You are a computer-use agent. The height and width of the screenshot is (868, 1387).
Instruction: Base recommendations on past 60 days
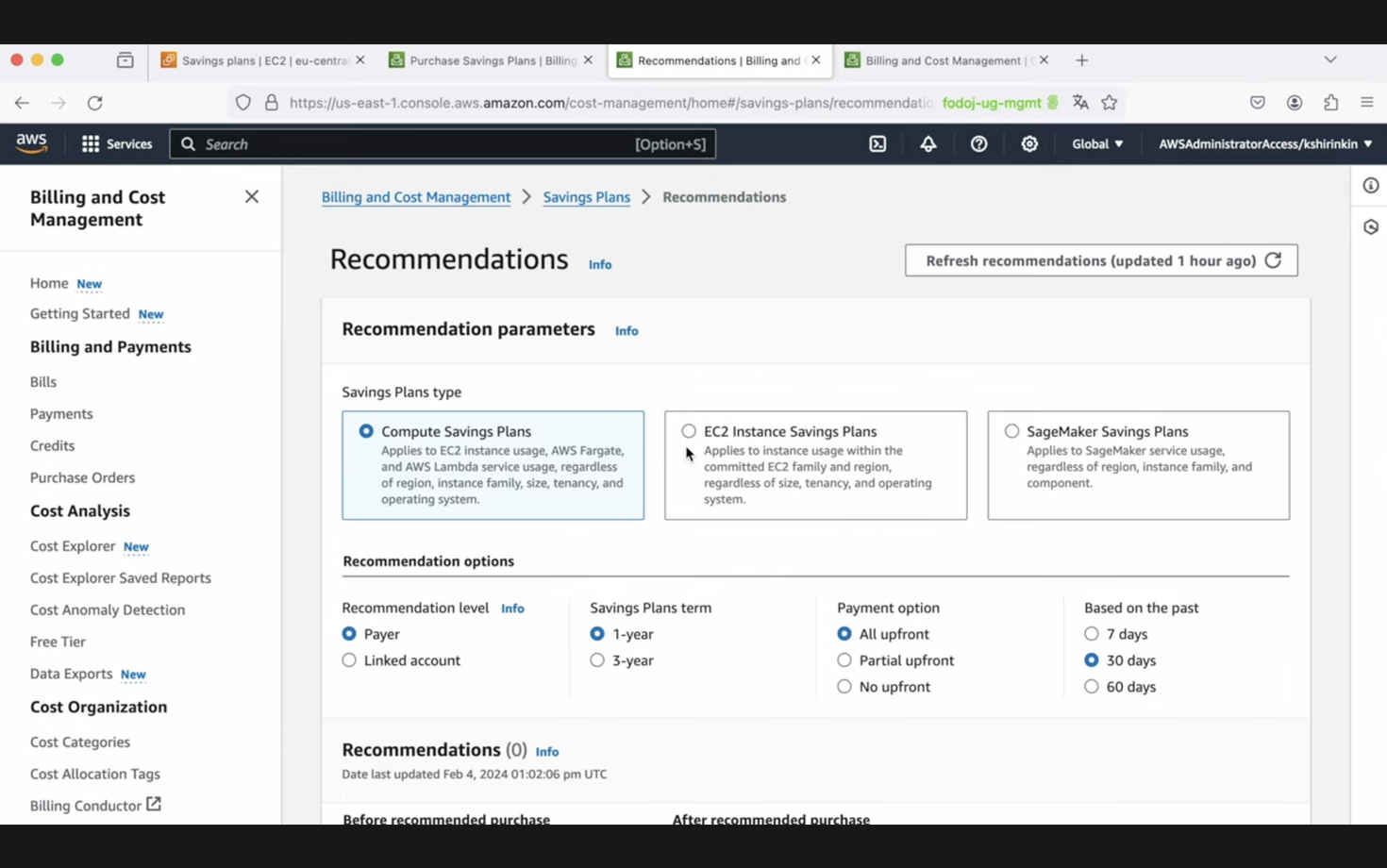tap(1092, 687)
